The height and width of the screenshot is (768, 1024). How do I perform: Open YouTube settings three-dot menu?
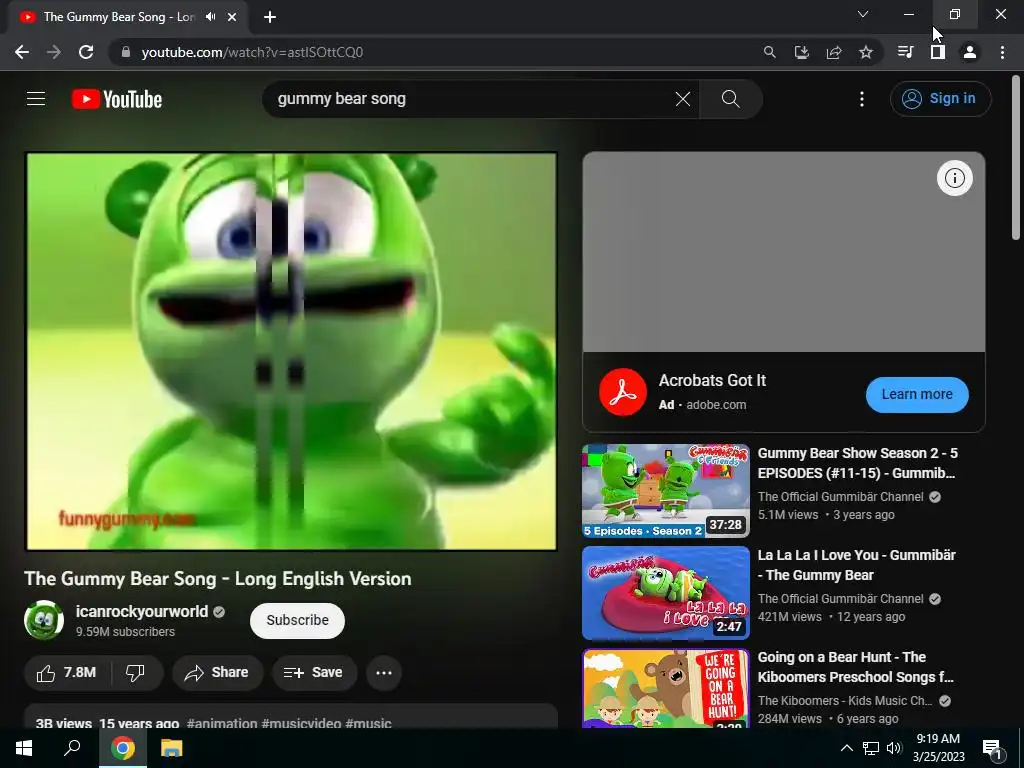tap(862, 99)
